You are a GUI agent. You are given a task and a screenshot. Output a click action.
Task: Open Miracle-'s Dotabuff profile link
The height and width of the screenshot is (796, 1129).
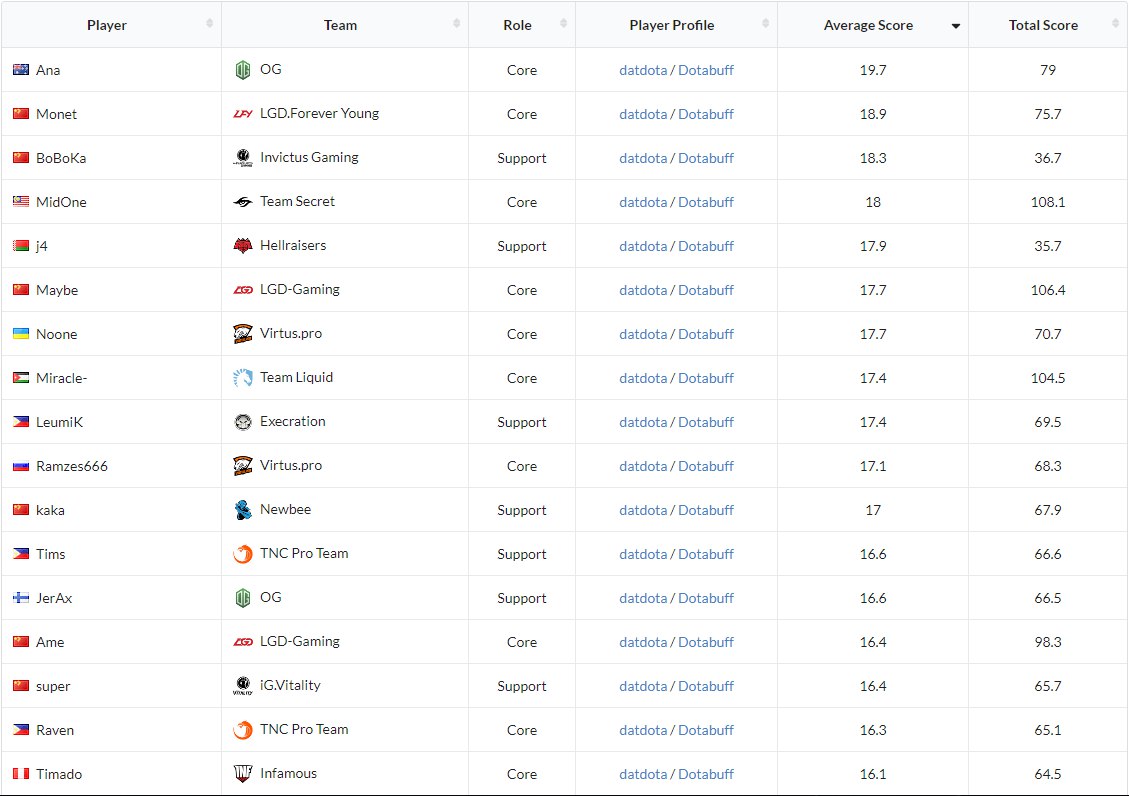tap(706, 378)
